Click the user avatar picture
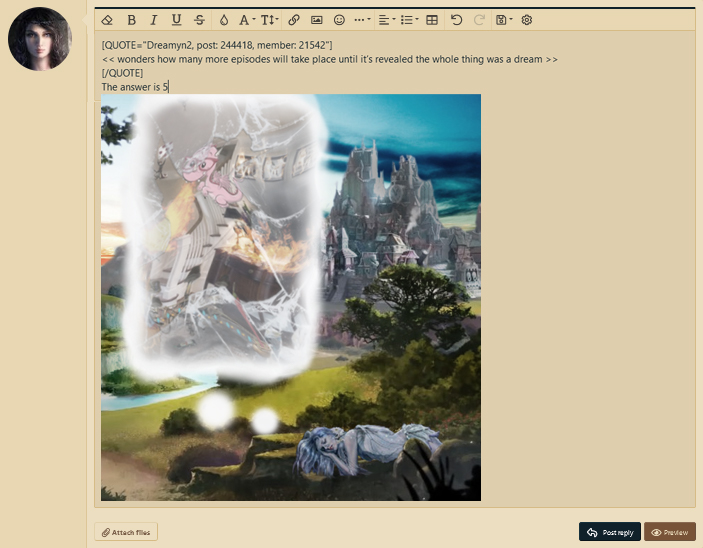The image size is (703, 548). tap(40, 39)
